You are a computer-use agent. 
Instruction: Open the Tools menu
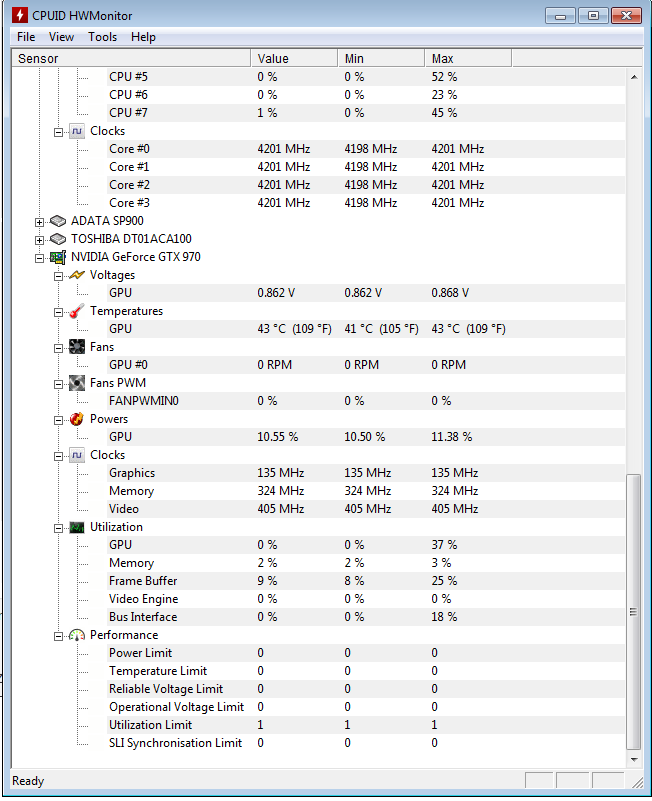pyautogui.click(x=102, y=37)
